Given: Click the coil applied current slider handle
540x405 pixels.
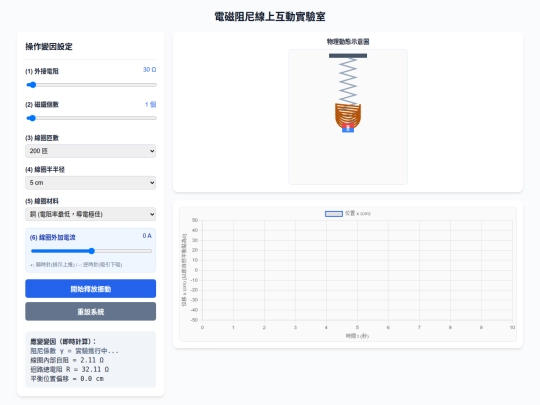Looking at the screenshot, I should click(x=92, y=251).
